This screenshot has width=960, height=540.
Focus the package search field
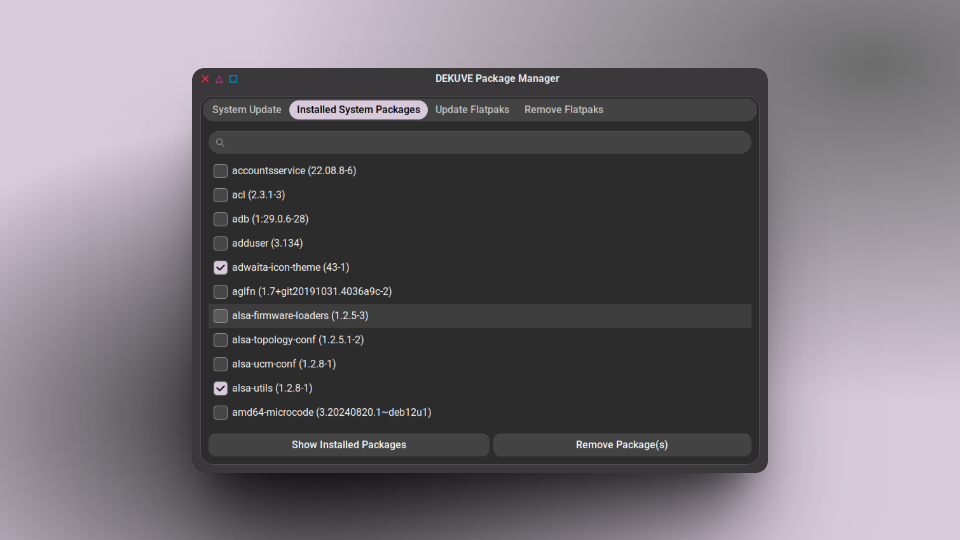(x=479, y=143)
